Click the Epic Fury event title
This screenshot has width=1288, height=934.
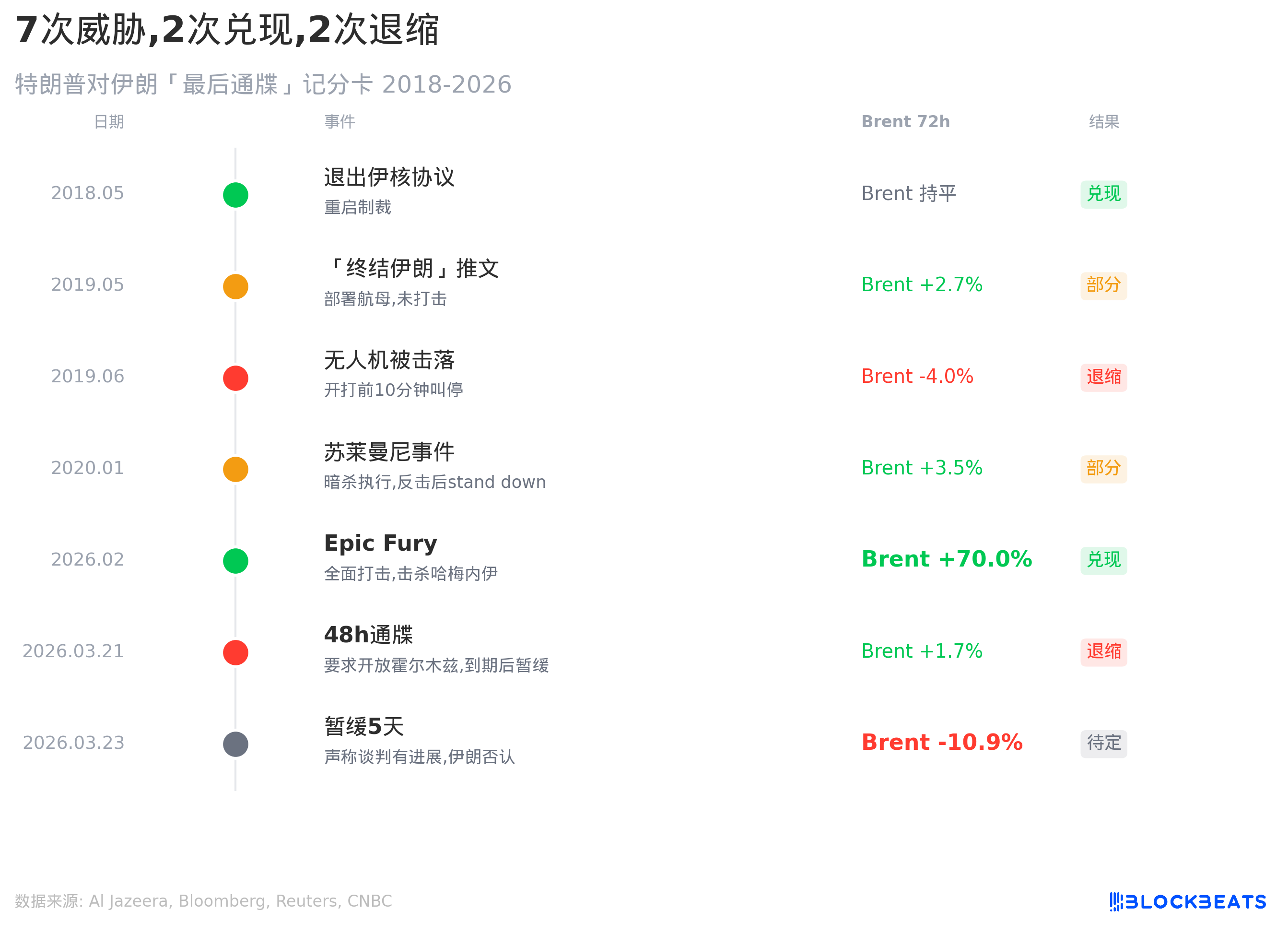click(380, 543)
